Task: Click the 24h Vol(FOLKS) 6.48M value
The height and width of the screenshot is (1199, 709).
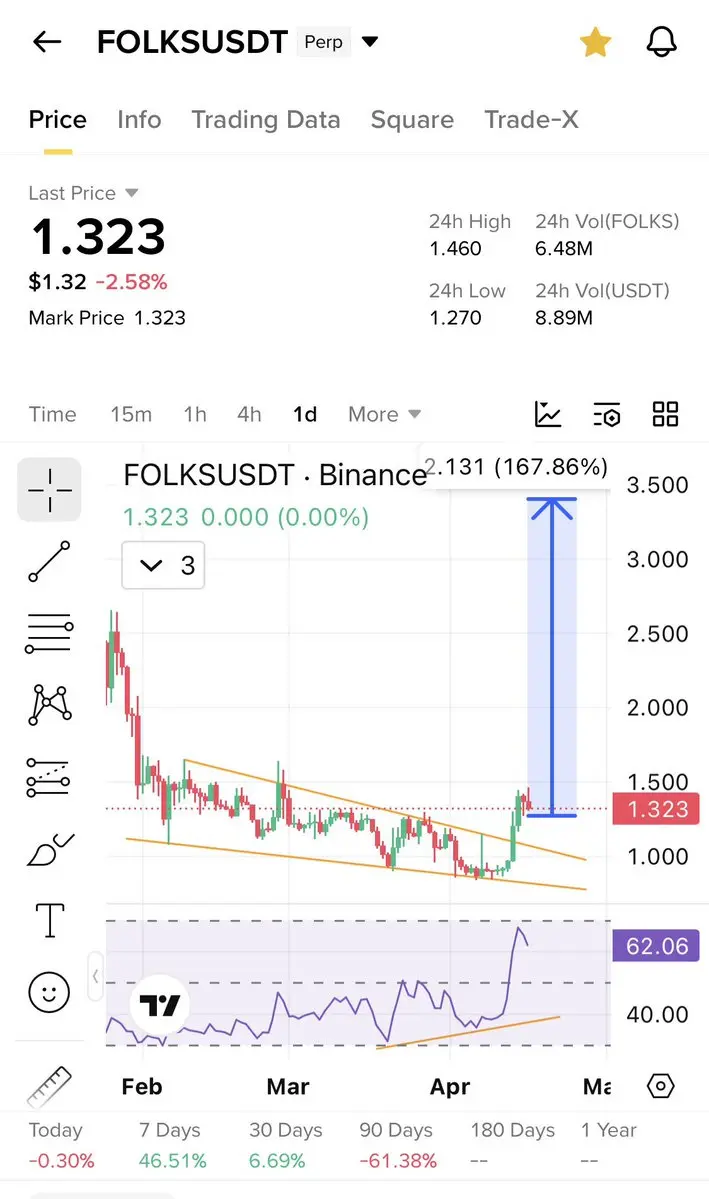Action: click(564, 249)
